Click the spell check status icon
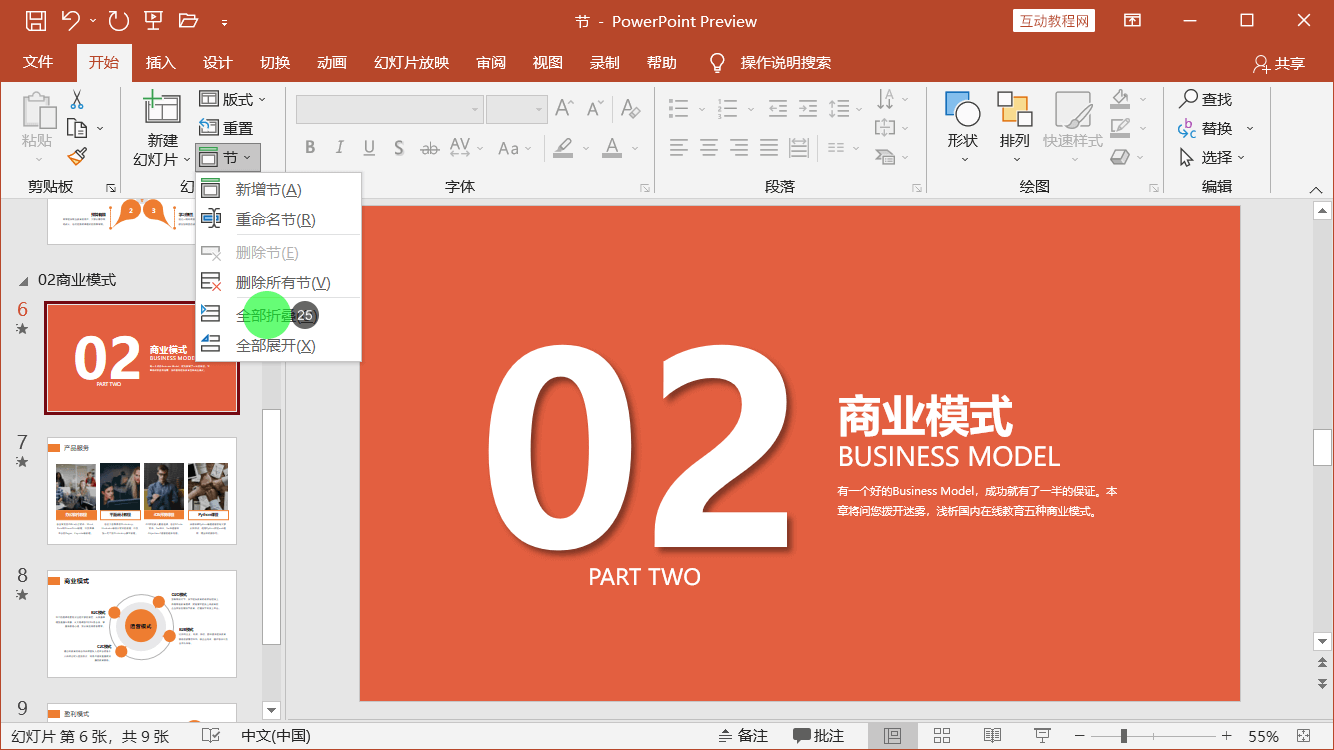The height and width of the screenshot is (750, 1334). pyautogui.click(x=211, y=736)
